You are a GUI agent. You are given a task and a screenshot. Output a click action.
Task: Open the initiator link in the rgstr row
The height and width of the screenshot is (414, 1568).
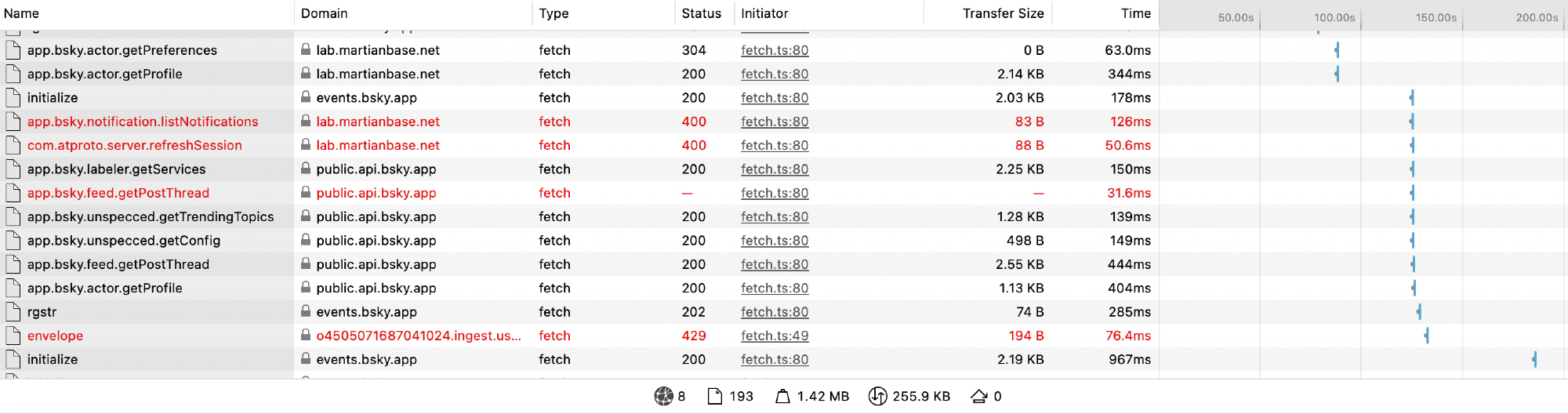775,312
